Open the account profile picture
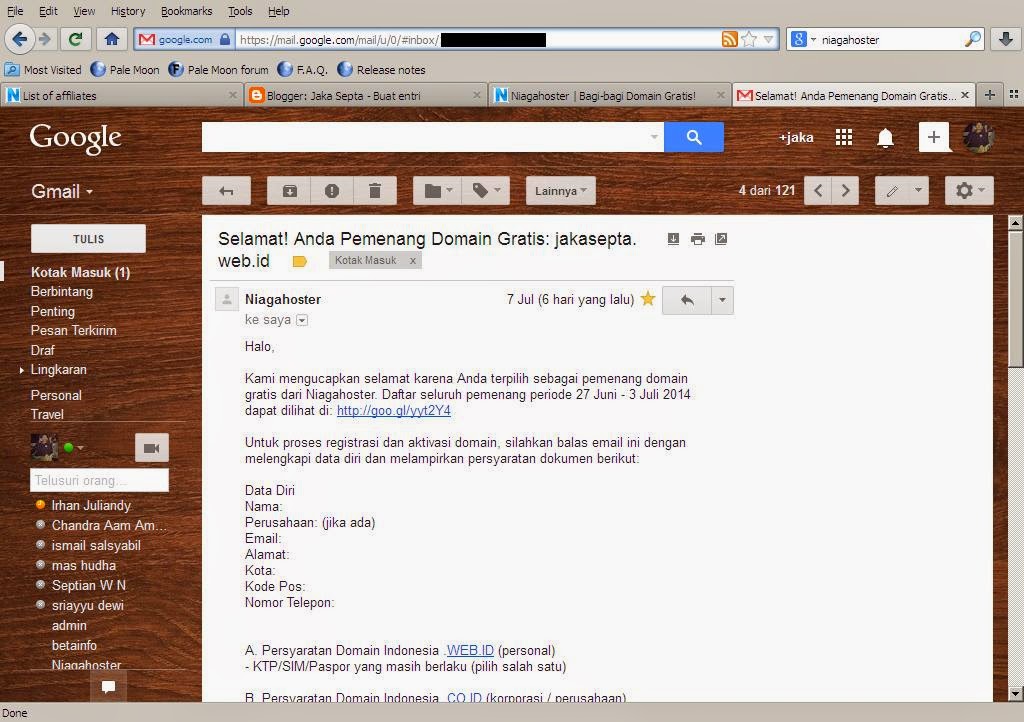The image size is (1024, 722). tap(978, 137)
